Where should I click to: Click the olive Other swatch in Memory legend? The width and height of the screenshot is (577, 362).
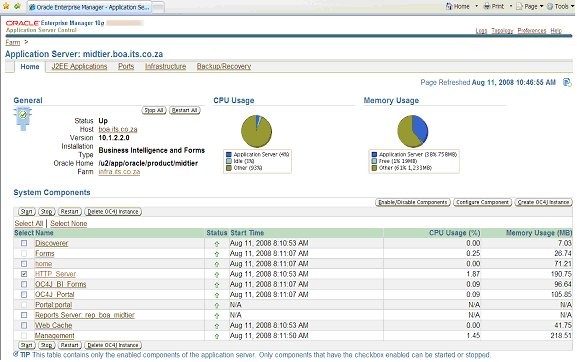(x=374, y=168)
